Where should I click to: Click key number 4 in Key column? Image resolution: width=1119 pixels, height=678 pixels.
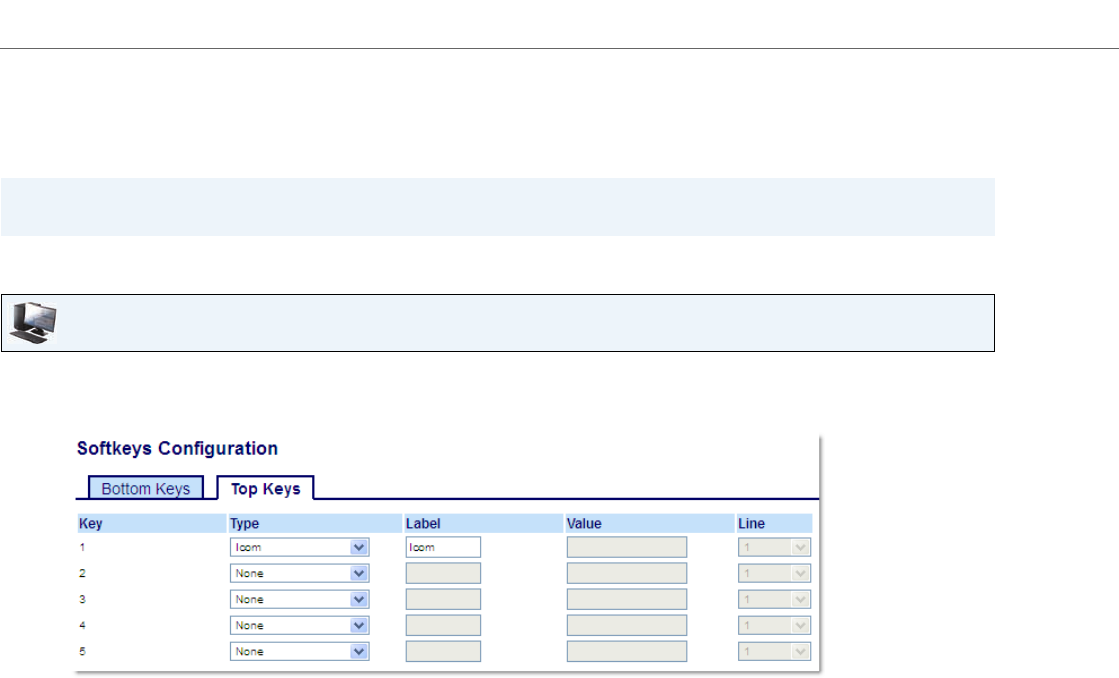(x=82, y=625)
